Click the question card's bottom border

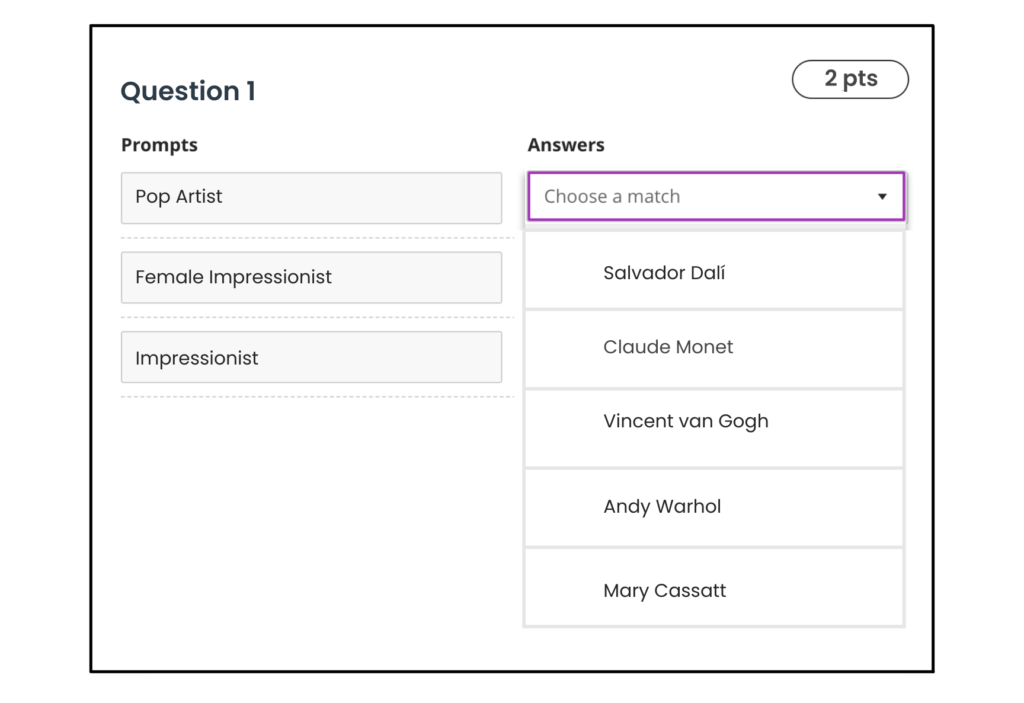(511, 671)
